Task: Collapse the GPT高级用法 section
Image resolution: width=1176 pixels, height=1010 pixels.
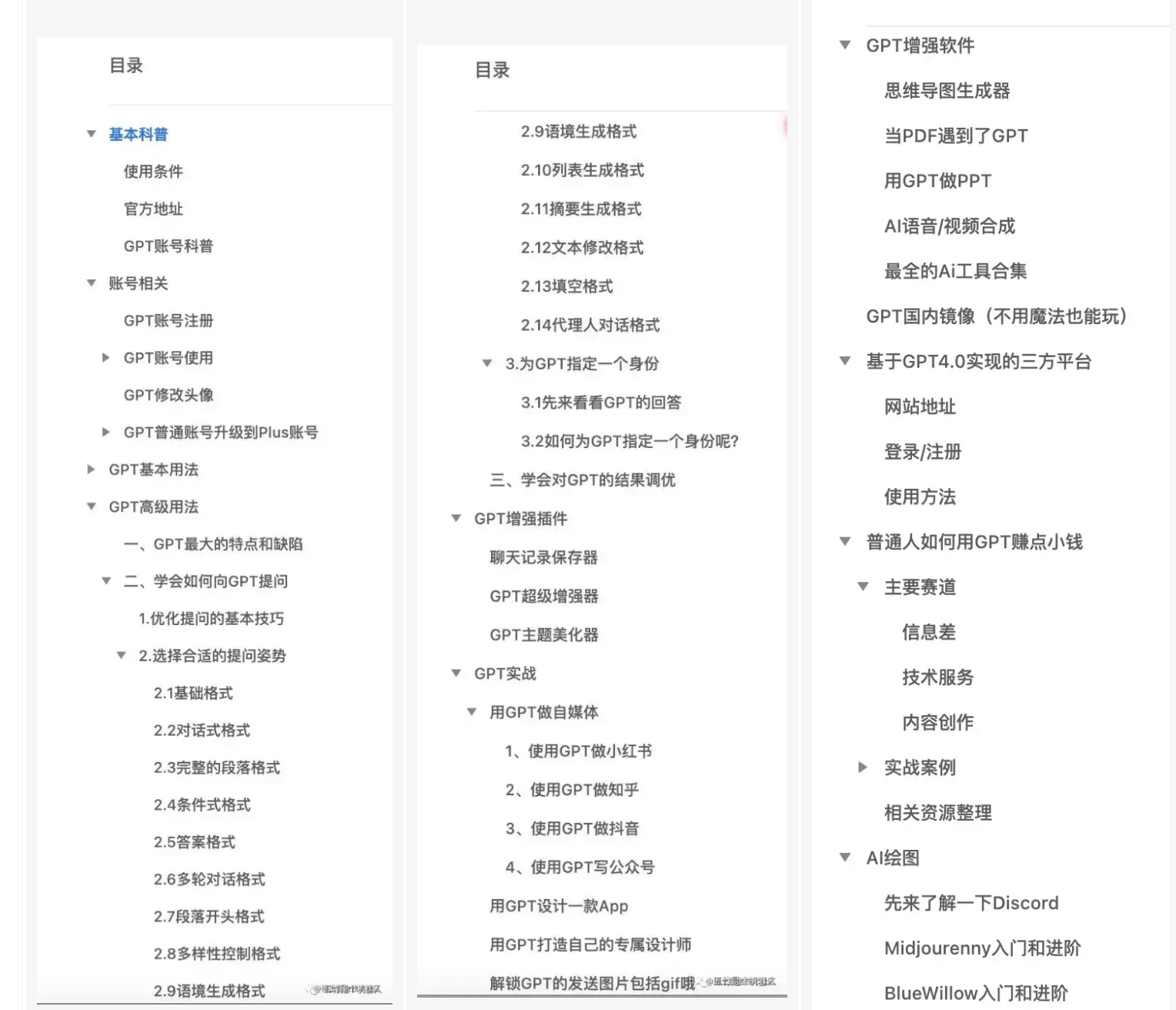Action: coord(92,507)
